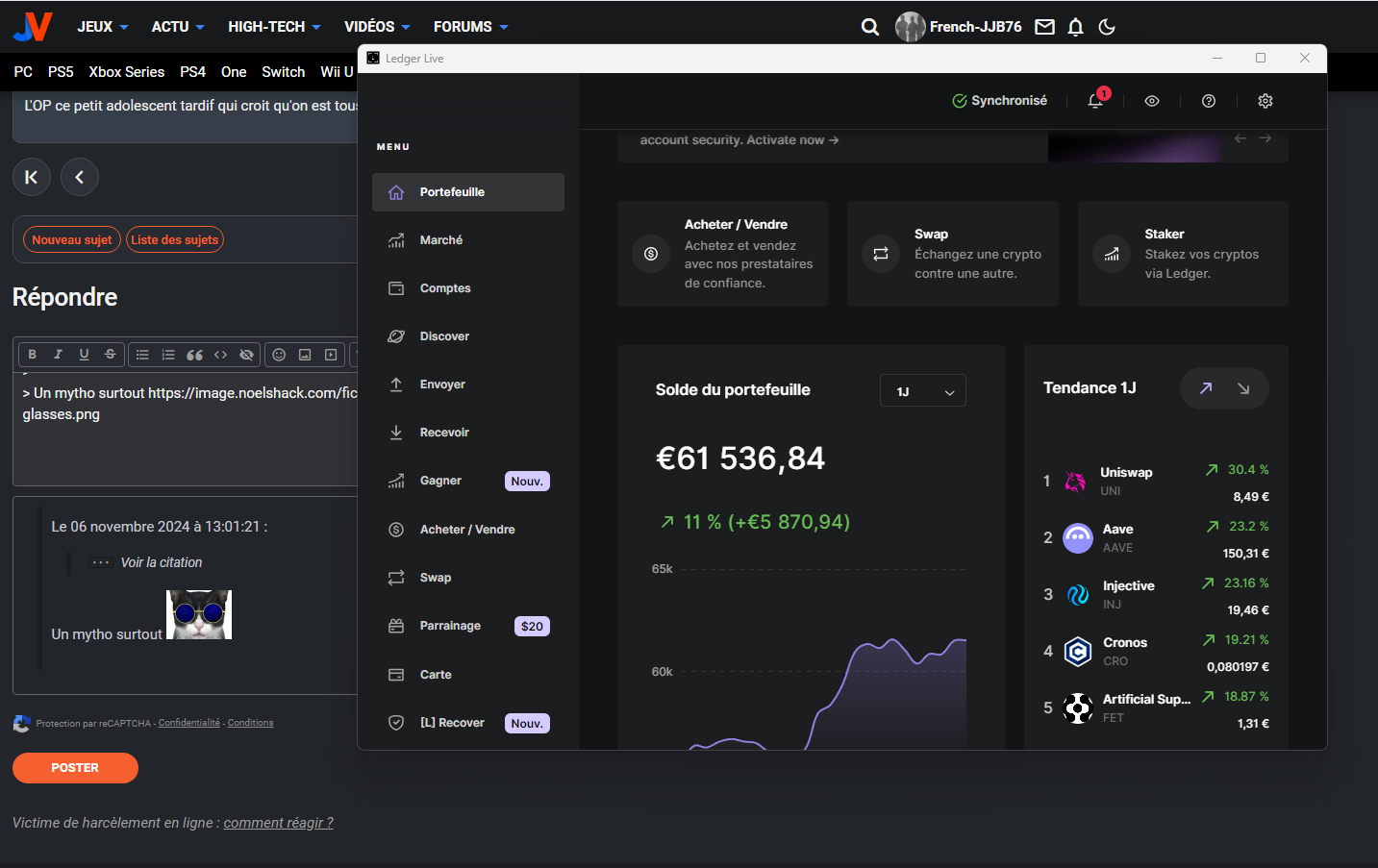Open smiley picker in reply editor
The image size is (1378, 868).
(x=279, y=355)
